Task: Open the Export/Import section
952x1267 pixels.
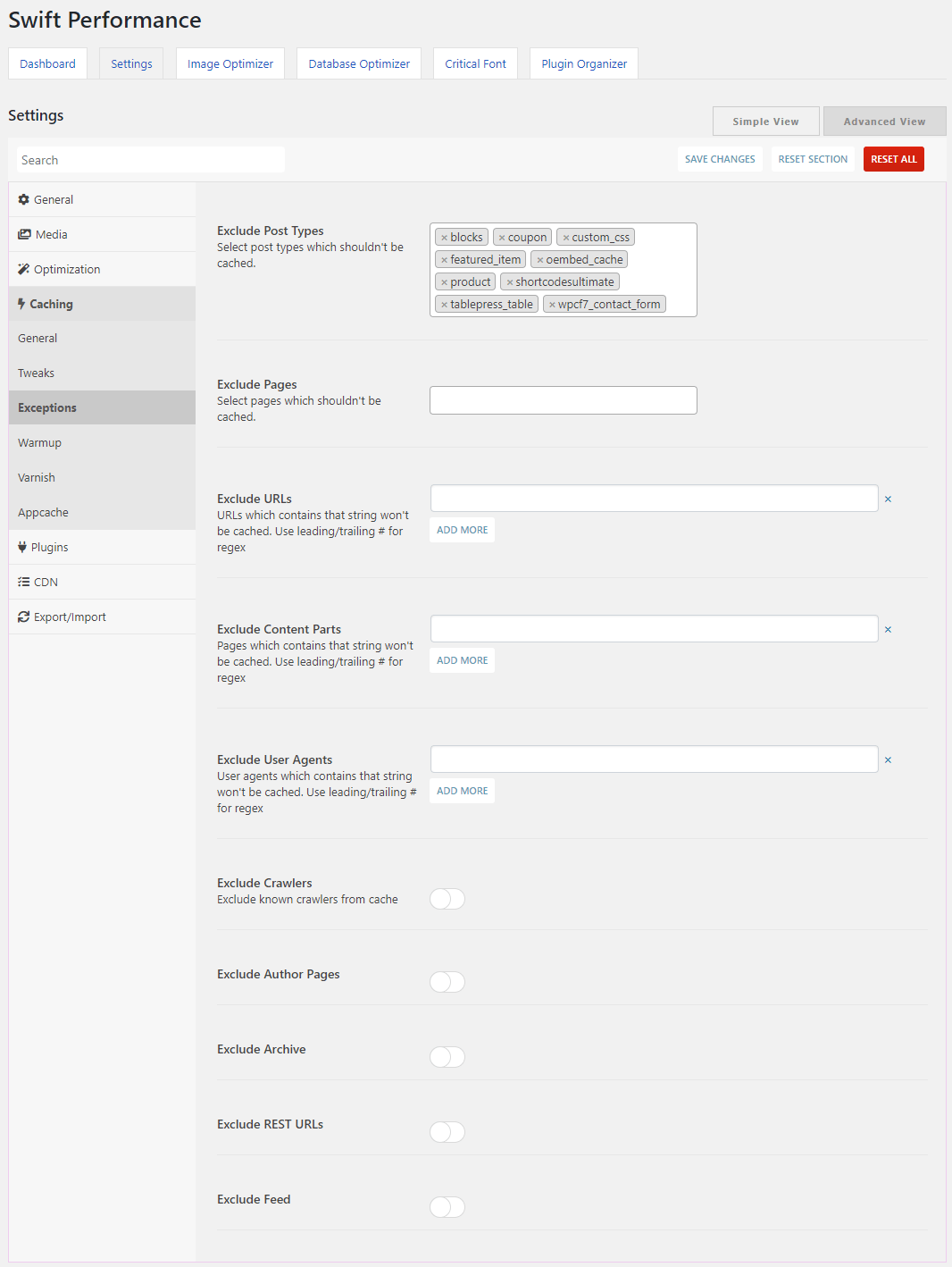Action: click(x=102, y=617)
